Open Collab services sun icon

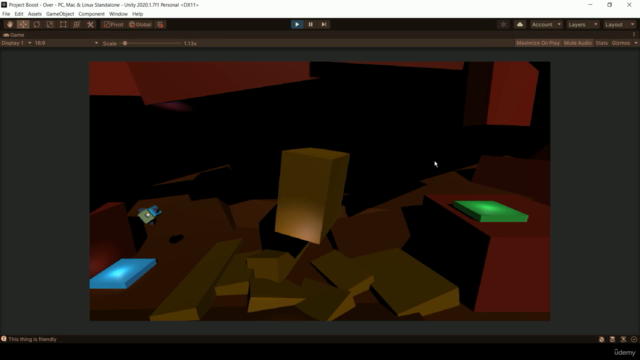click(503, 24)
